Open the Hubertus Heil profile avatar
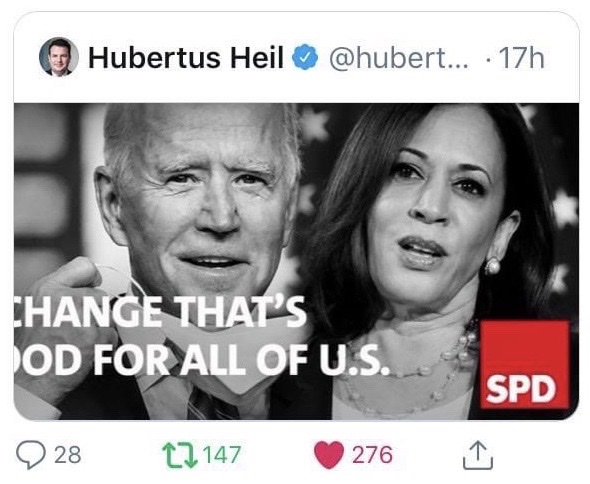This screenshot has width=590, height=484. click(59, 57)
